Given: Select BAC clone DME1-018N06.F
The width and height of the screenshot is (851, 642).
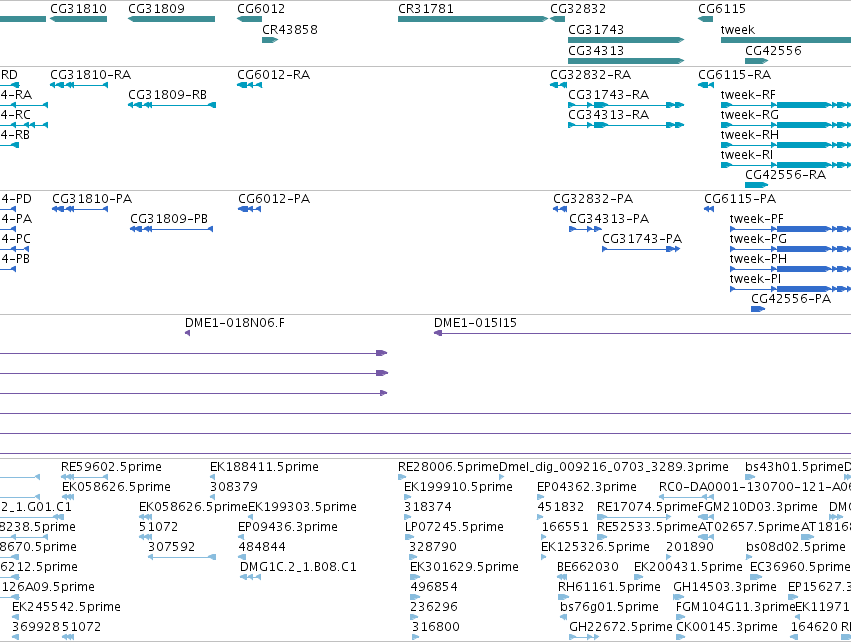Looking at the screenshot, I should click(234, 323).
